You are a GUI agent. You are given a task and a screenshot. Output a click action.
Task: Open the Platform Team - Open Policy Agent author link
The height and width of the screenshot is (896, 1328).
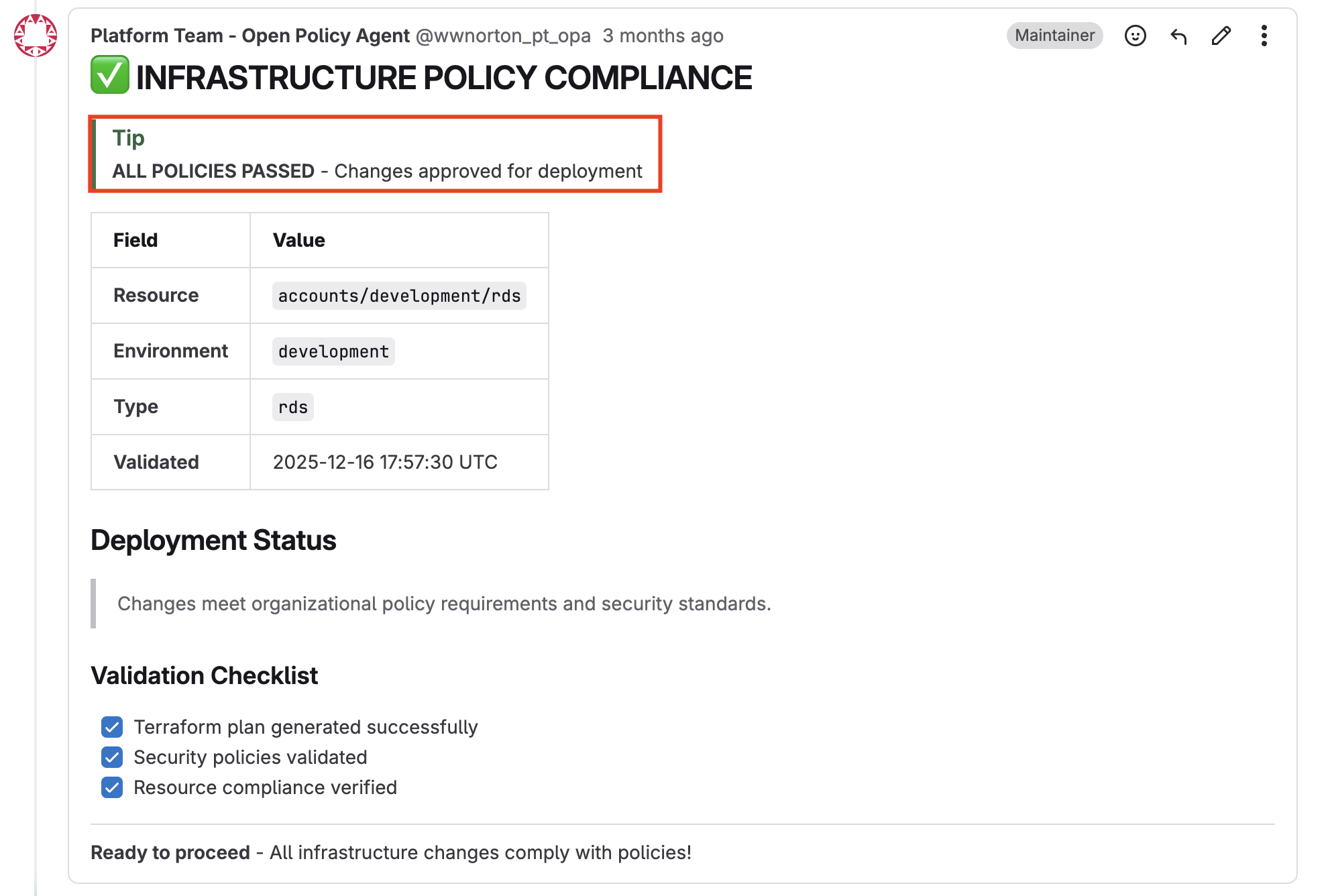pos(250,36)
